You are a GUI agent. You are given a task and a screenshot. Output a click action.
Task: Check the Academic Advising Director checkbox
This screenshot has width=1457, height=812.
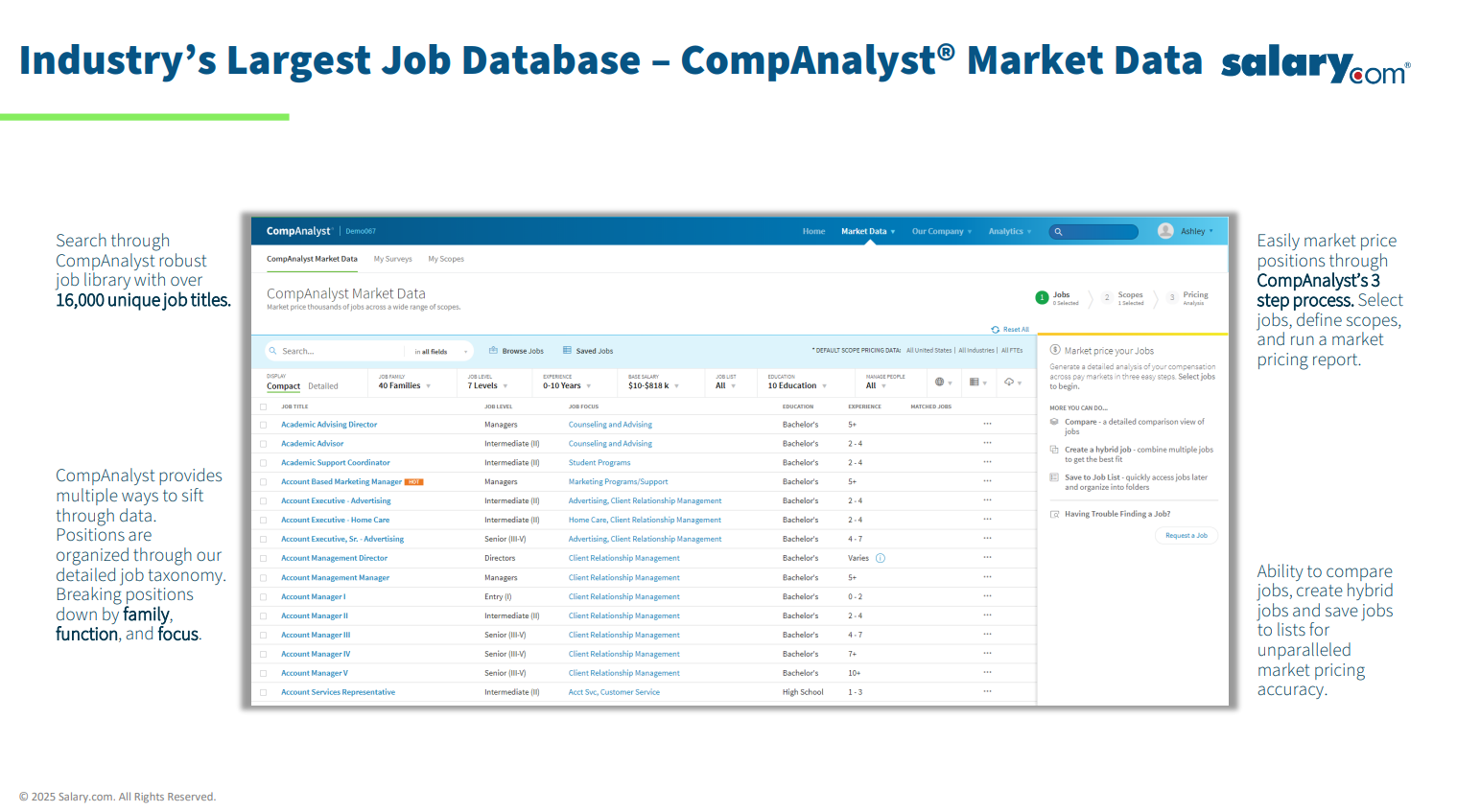click(x=264, y=425)
